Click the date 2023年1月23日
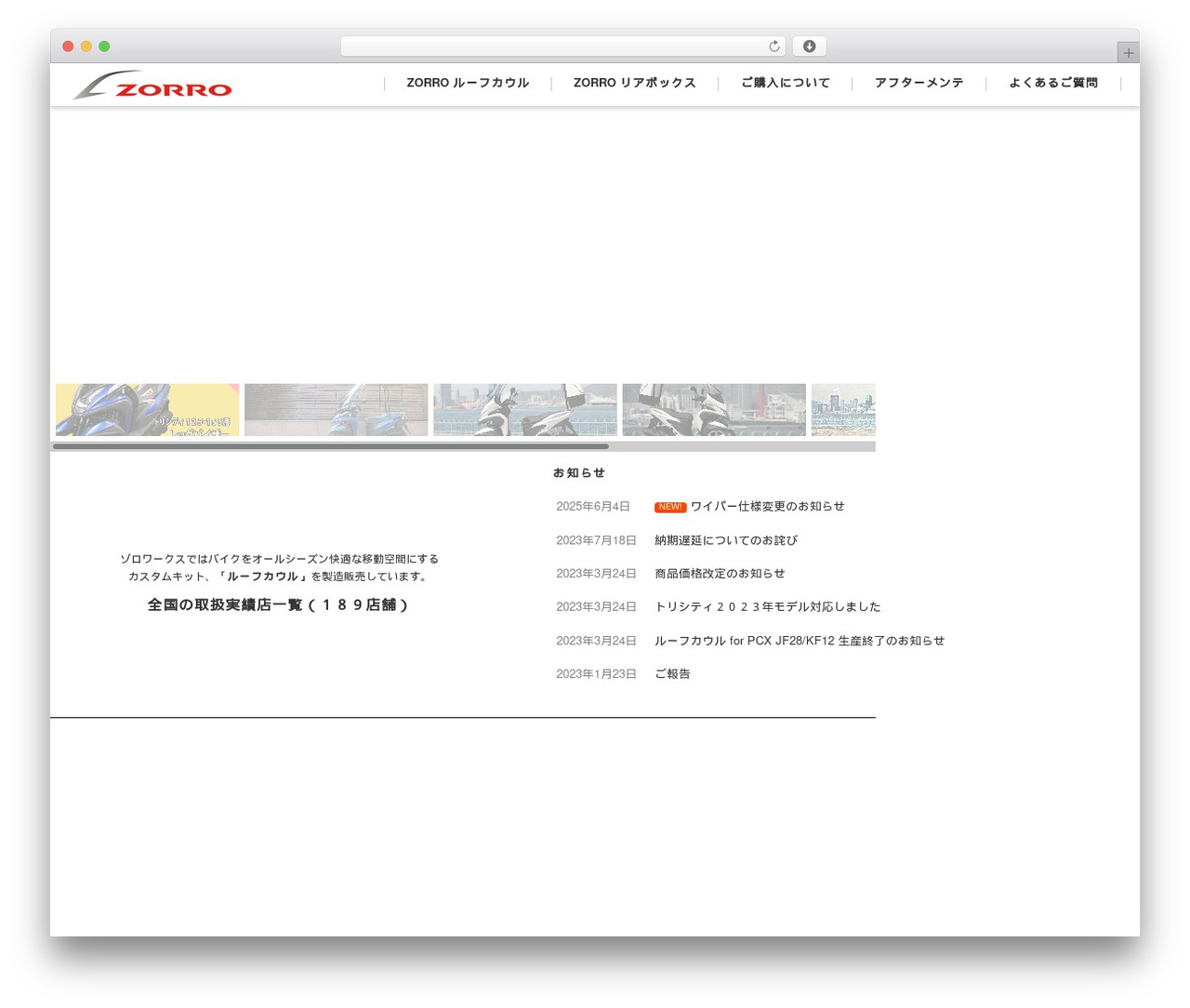The image size is (1190, 1008). (596, 674)
